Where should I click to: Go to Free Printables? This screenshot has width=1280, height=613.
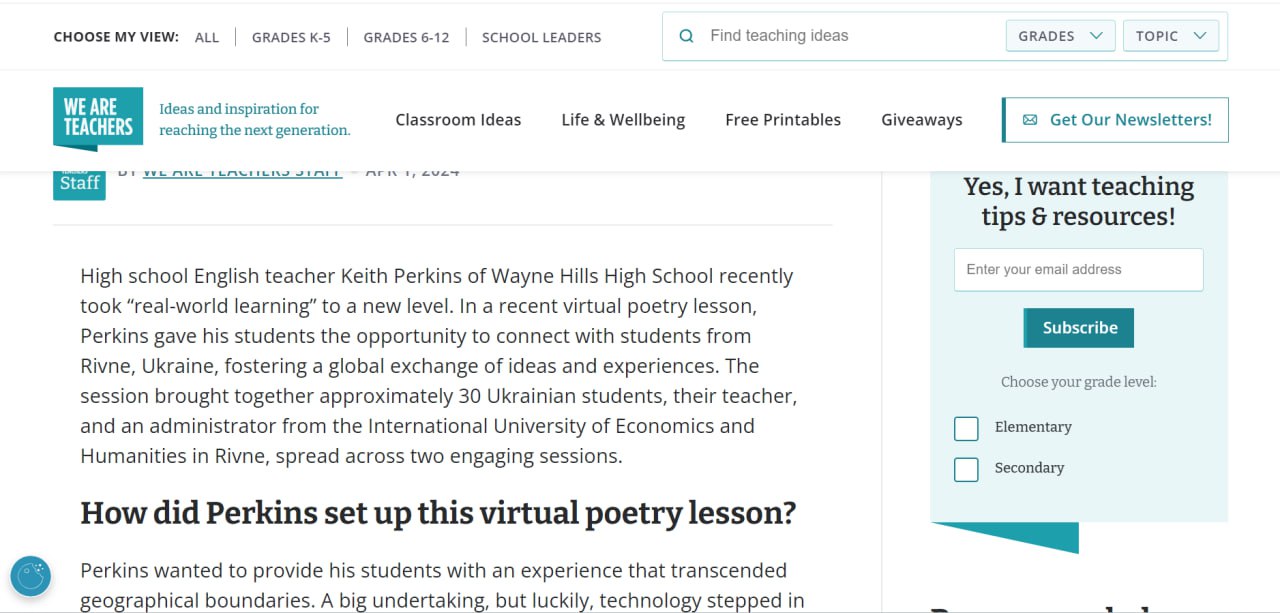(783, 120)
